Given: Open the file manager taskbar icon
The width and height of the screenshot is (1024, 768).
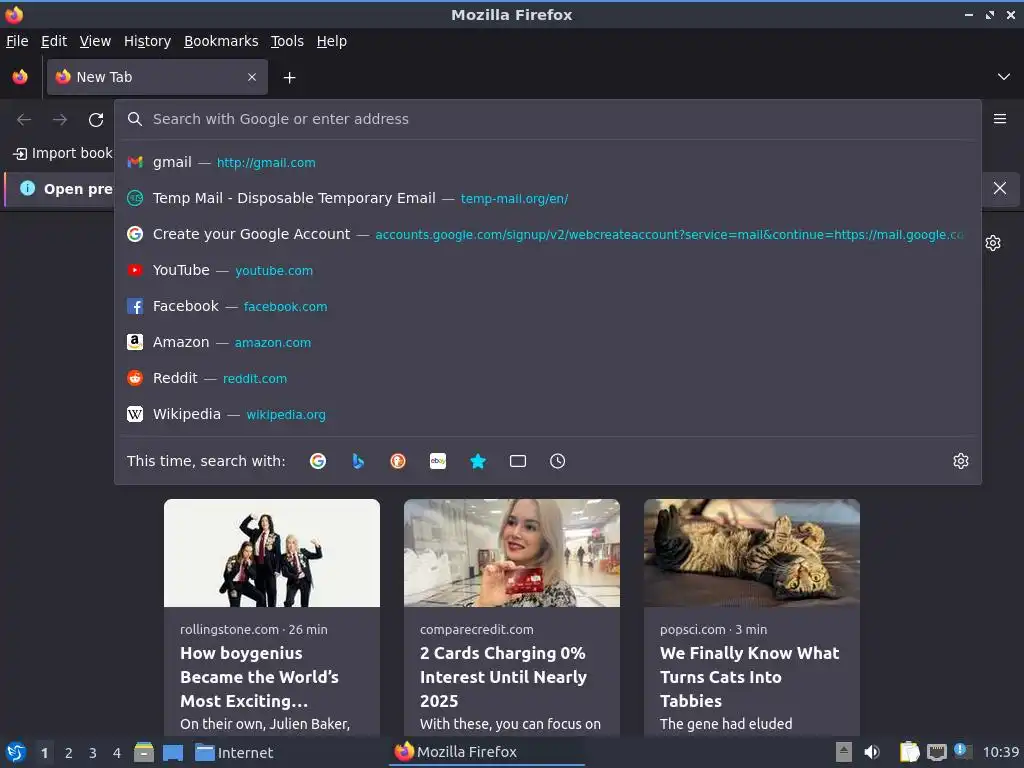Looking at the screenshot, I should (144, 752).
